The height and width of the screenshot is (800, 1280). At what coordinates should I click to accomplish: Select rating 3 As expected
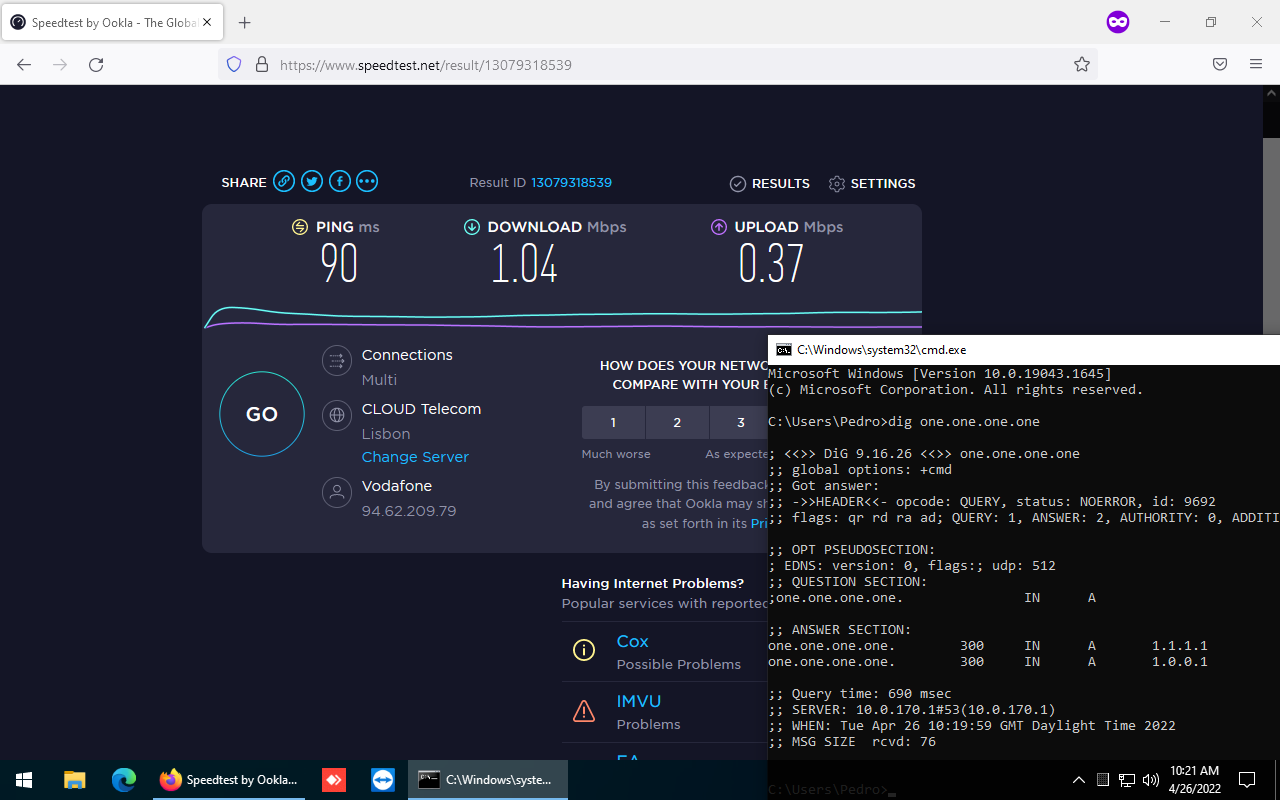(740, 422)
